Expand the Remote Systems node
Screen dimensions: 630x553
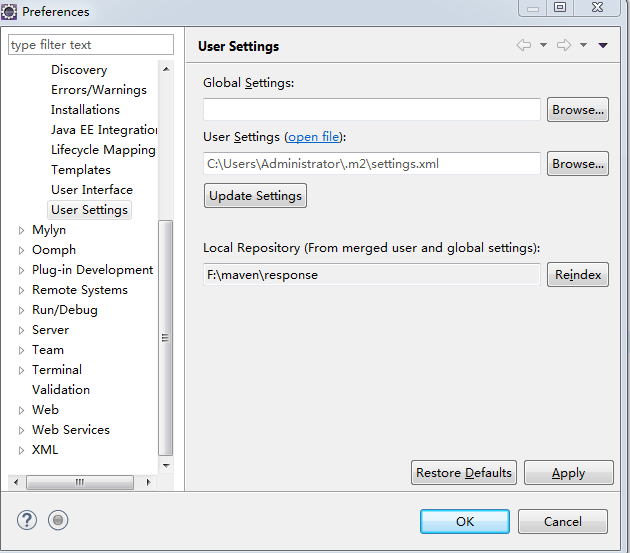point(21,291)
